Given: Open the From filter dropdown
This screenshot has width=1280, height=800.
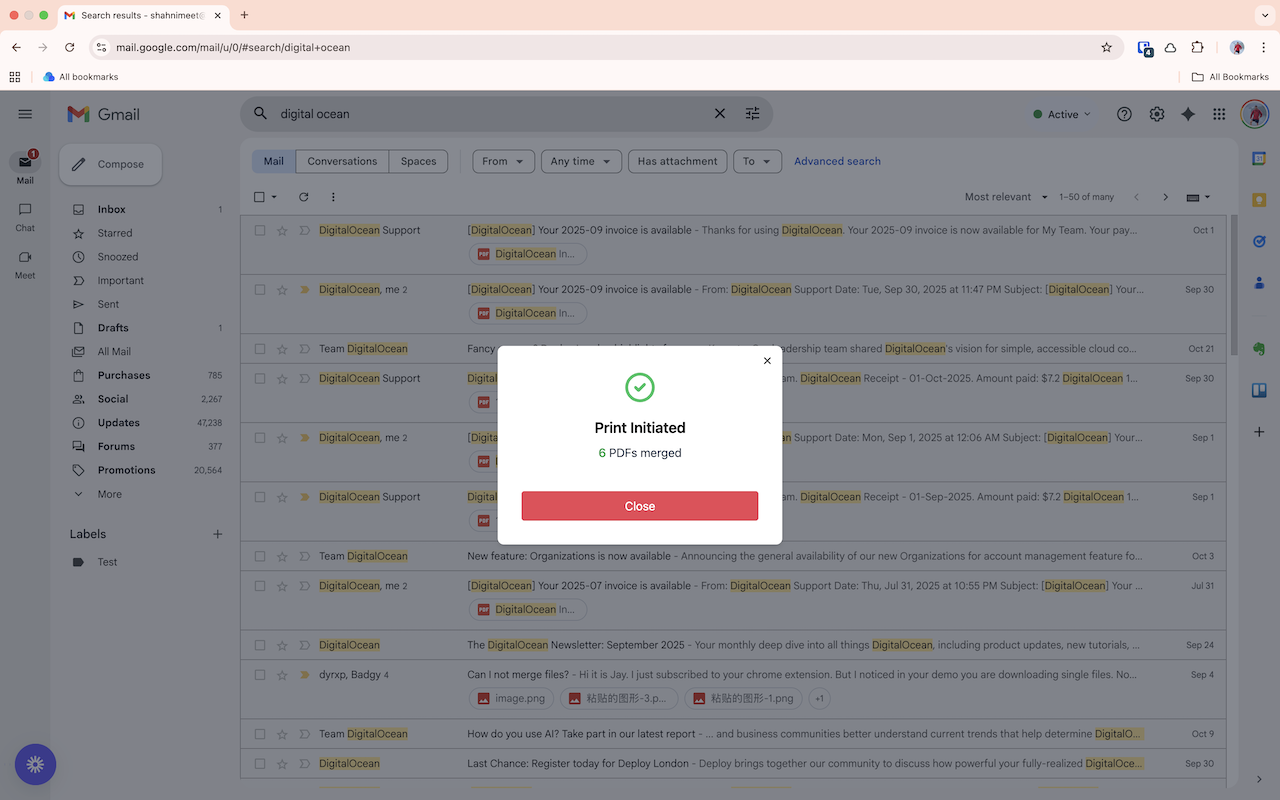Looking at the screenshot, I should point(503,161).
